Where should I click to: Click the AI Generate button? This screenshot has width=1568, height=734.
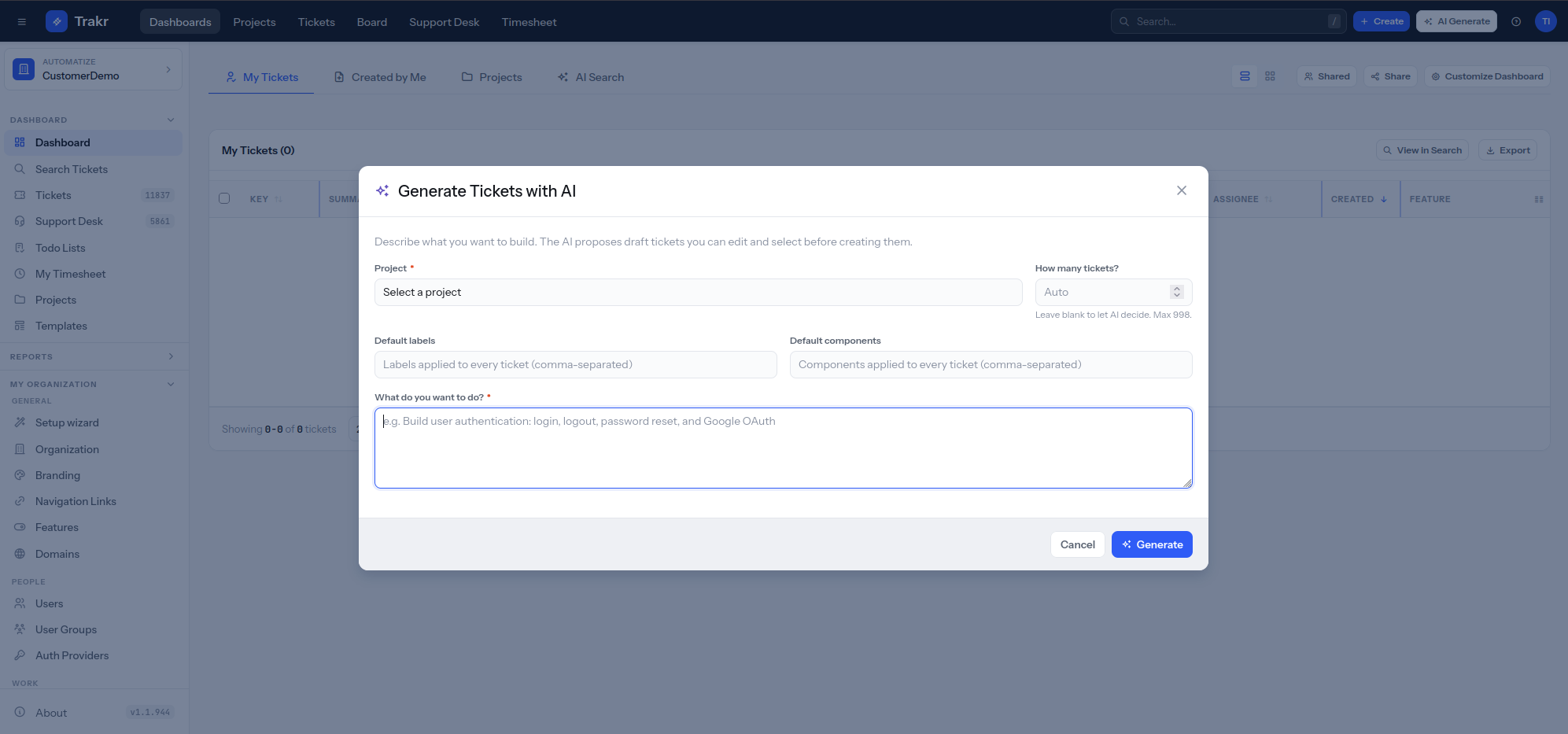(1456, 21)
